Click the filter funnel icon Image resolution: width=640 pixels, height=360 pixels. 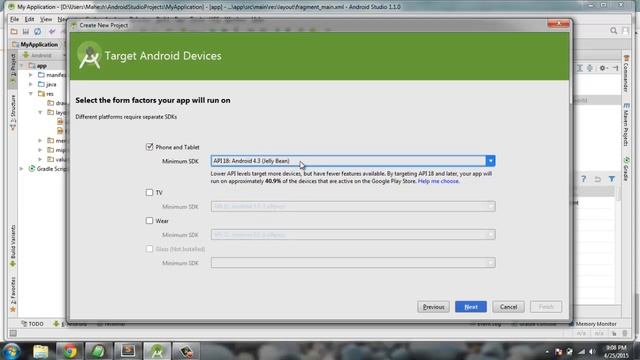611,179
